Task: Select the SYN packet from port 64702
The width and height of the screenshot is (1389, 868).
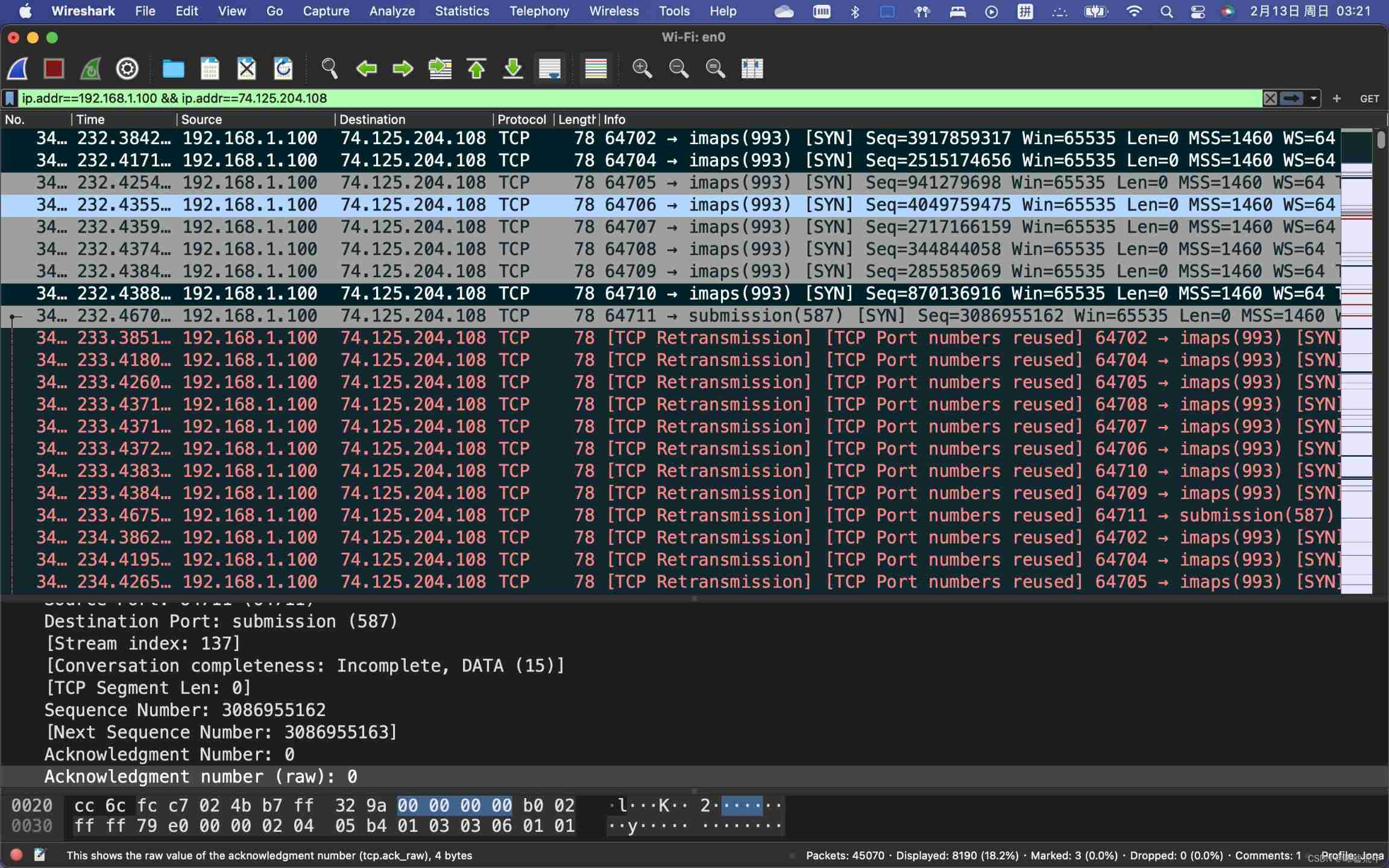Action: (x=670, y=139)
